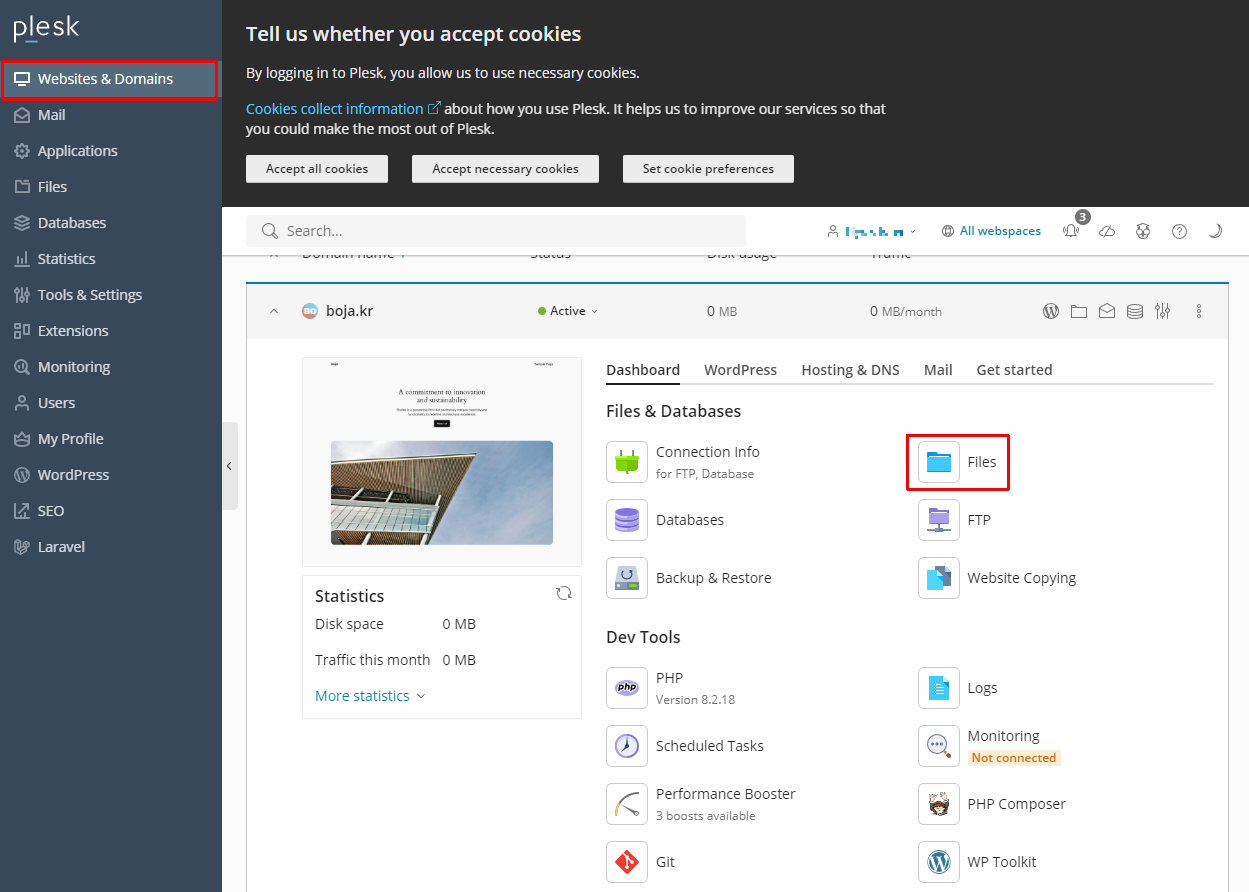The image size is (1249, 892).
Task: Open Databases under Files & Databases
Action: [666, 520]
